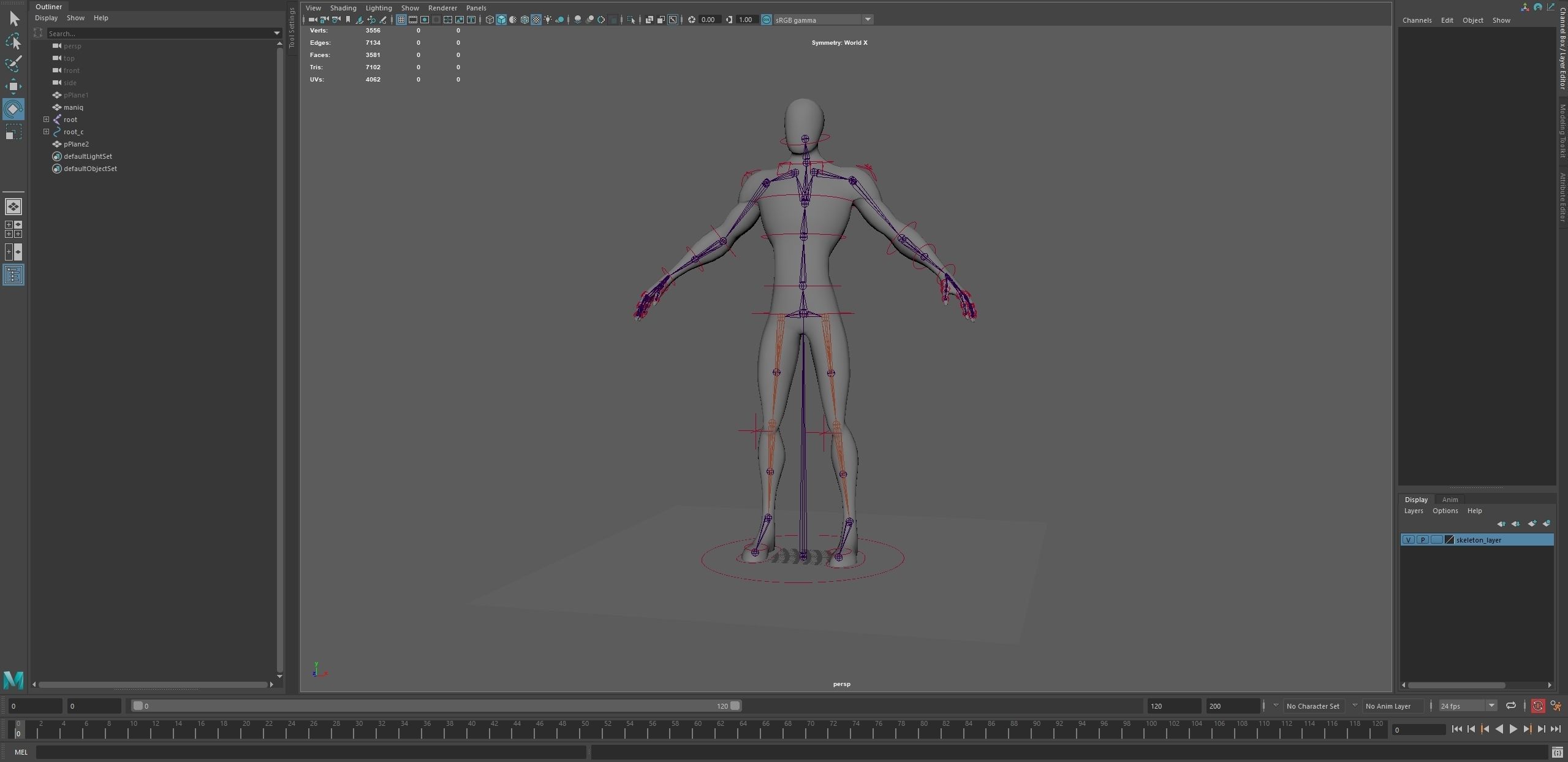Create layer from selected objects

pos(1547,524)
